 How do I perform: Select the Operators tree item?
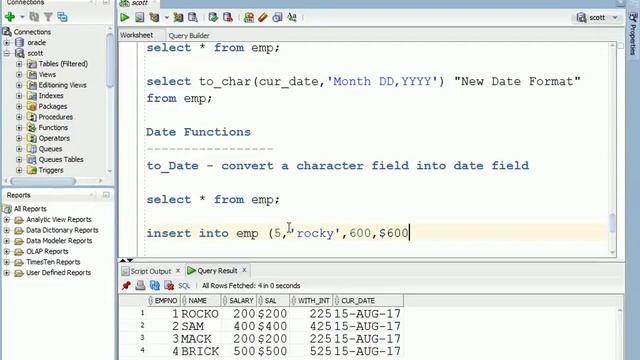tap(54, 138)
